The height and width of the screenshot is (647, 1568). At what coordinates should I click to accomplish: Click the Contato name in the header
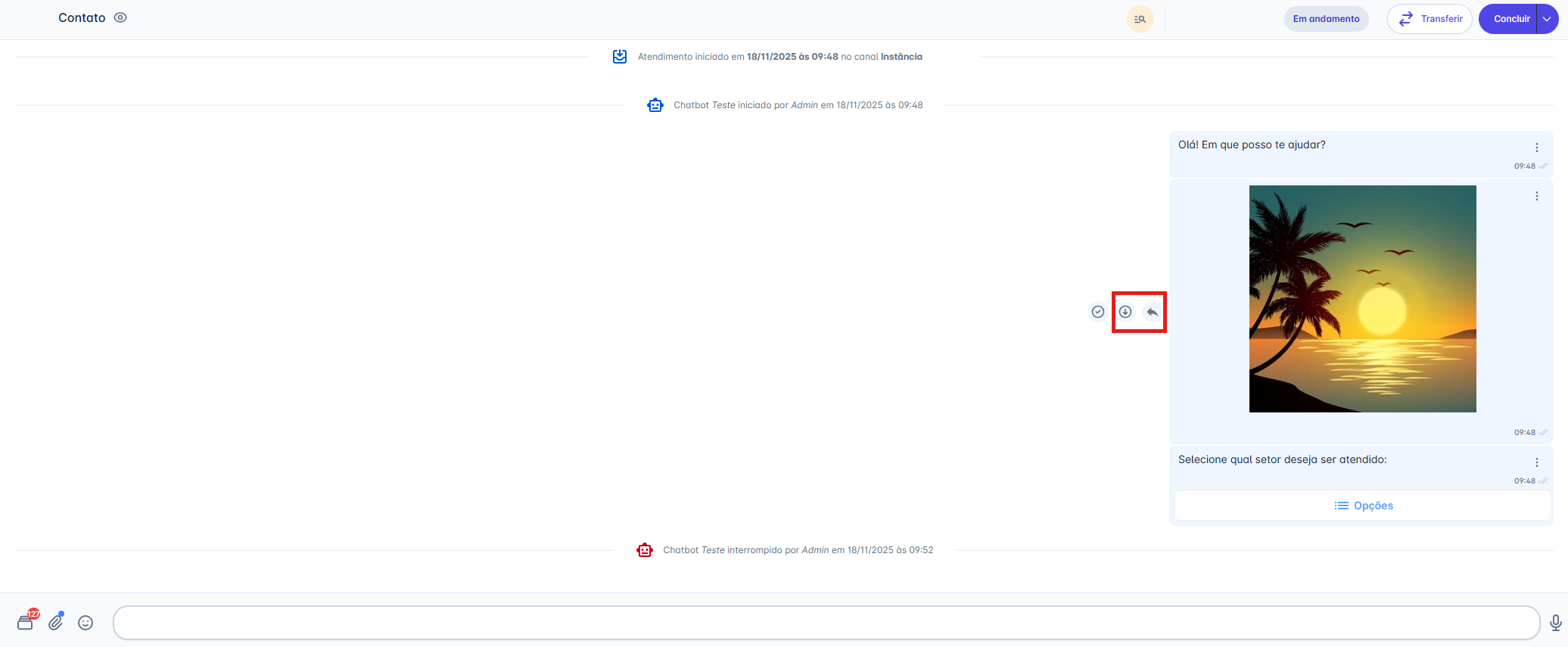[82, 17]
